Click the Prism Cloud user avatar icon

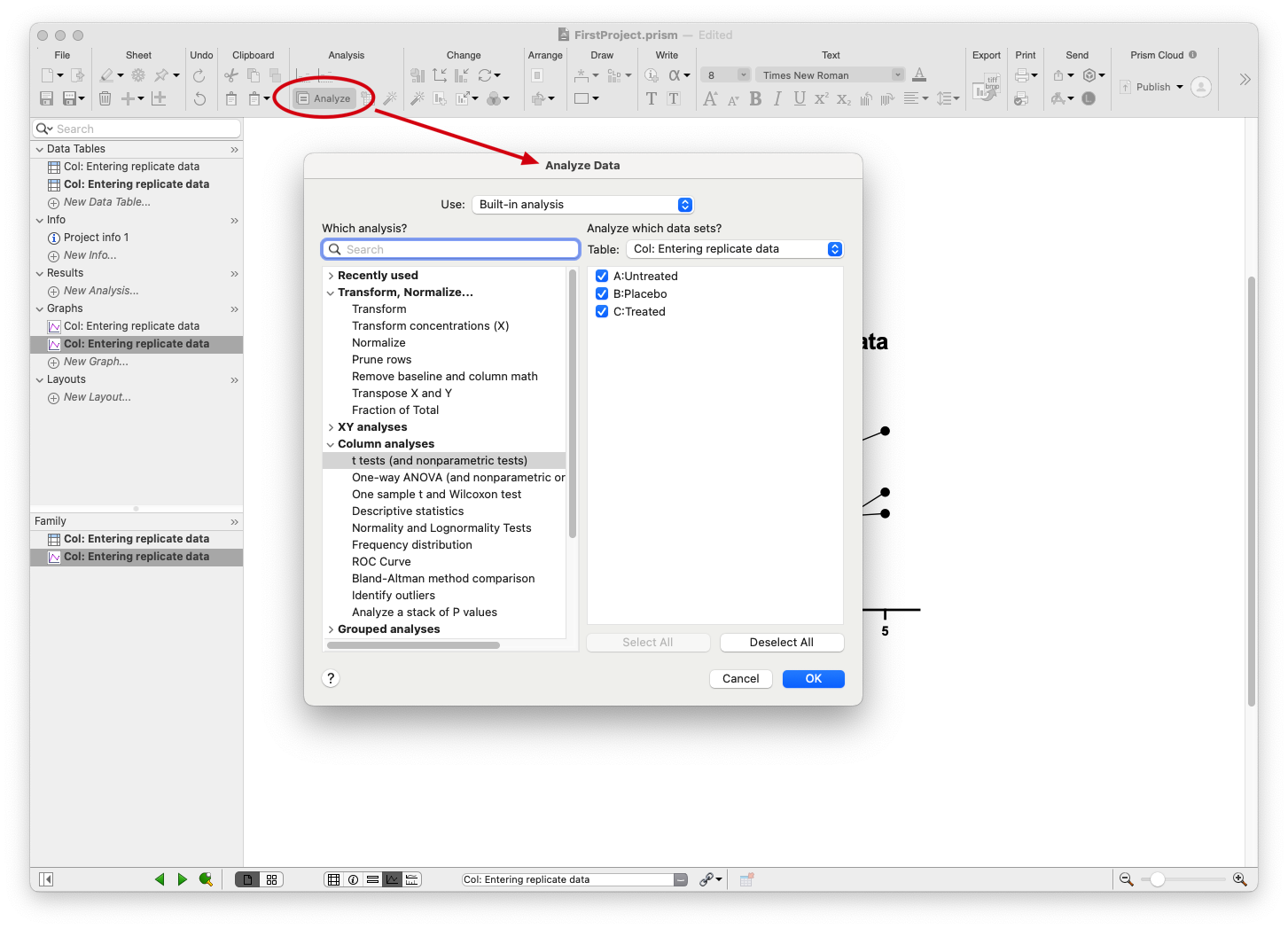(x=1201, y=87)
